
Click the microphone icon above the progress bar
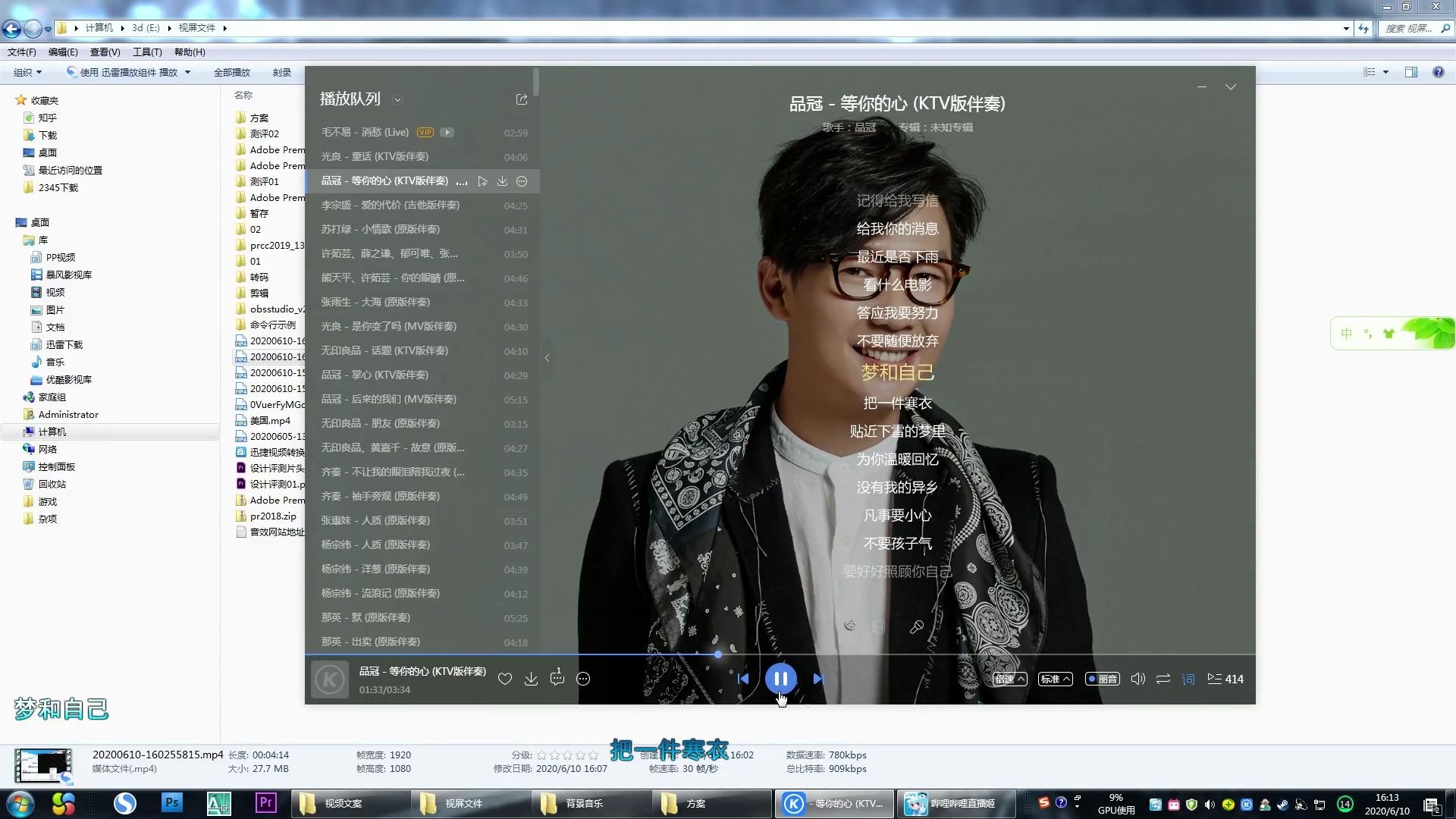coord(917,626)
